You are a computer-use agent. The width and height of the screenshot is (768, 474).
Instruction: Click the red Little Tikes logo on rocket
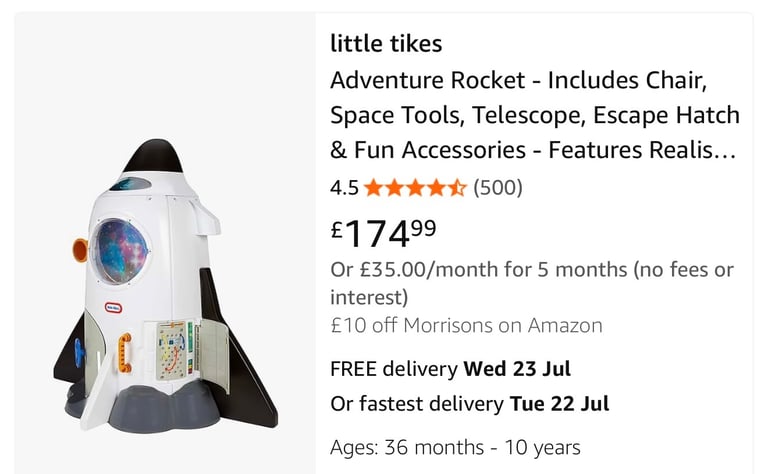[x=114, y=308]
